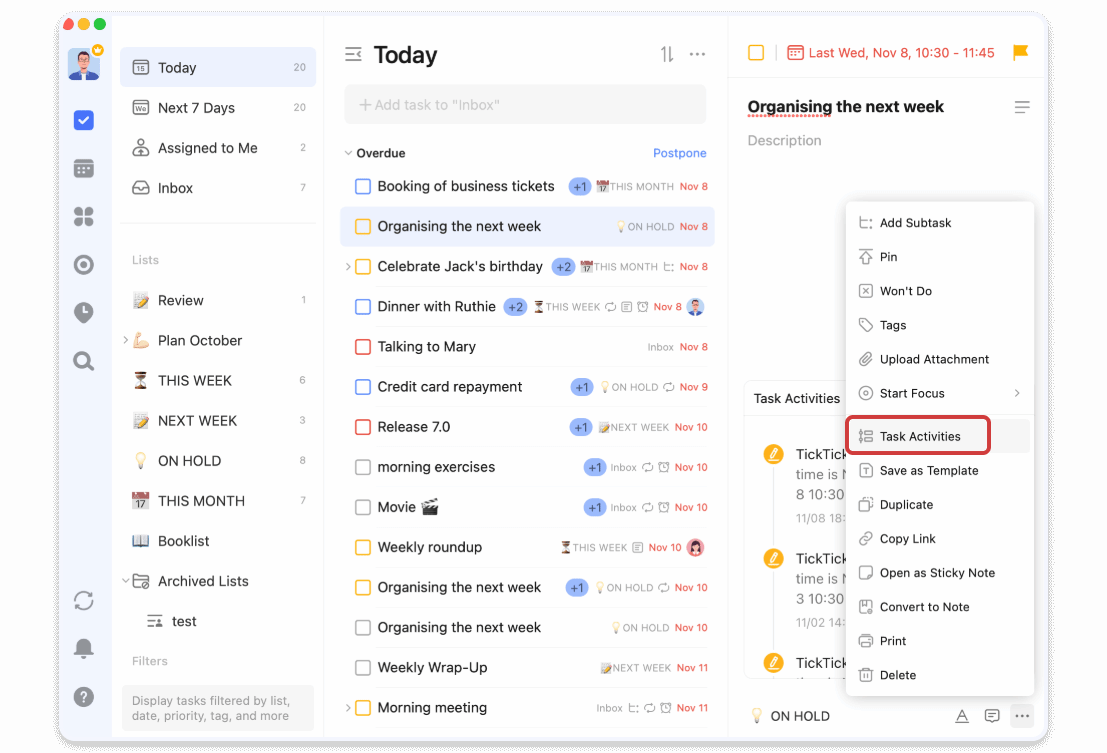This screenshot has height=753, width=1107.
Task: Expand the Plan October list
Action: click(126, 340)
